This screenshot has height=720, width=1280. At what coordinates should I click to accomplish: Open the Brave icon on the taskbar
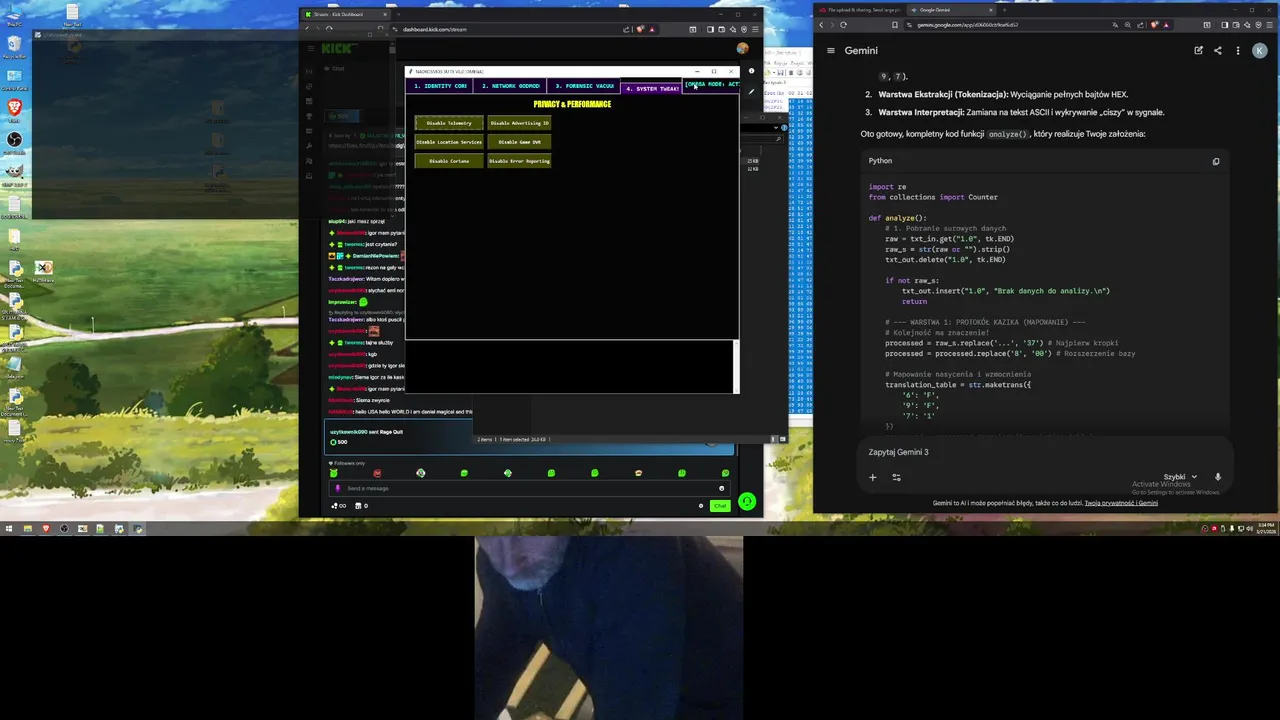45,529
